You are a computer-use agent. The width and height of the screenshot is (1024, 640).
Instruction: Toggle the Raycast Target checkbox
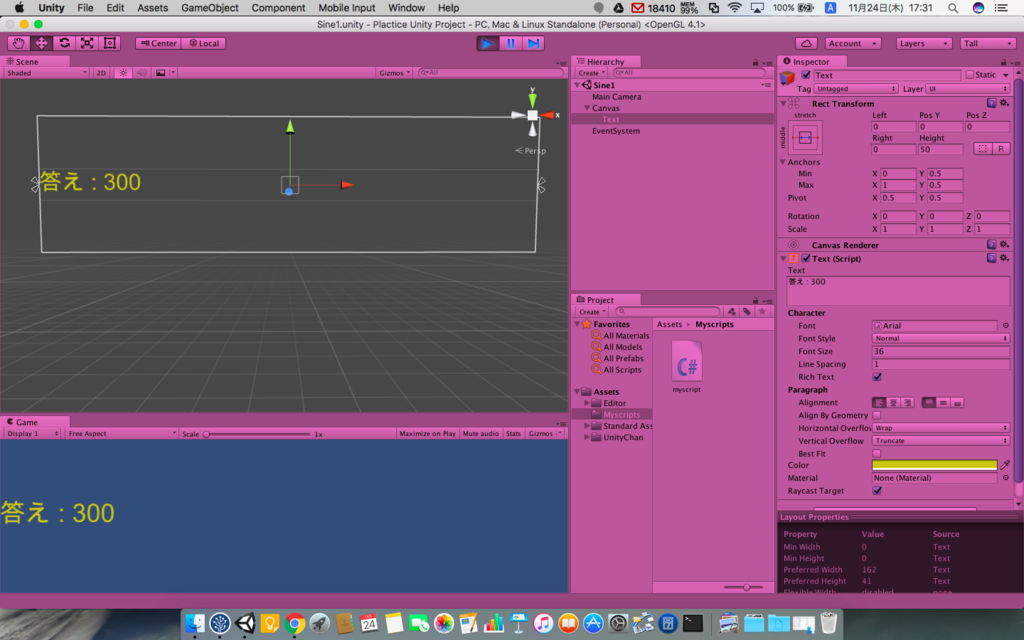click(x=876, y=490)
